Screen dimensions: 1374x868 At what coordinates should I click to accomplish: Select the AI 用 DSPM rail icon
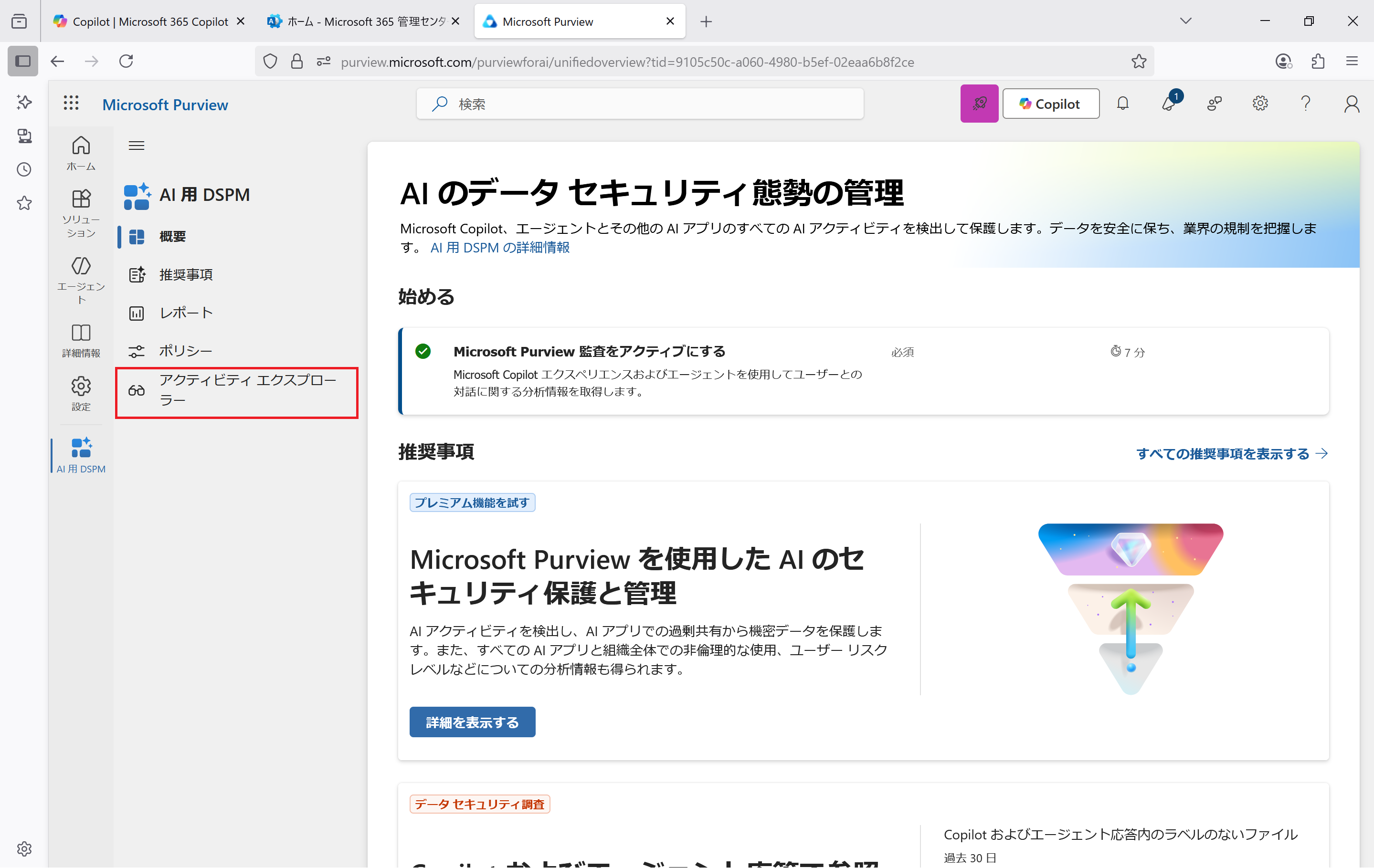[x=80, y=450]
